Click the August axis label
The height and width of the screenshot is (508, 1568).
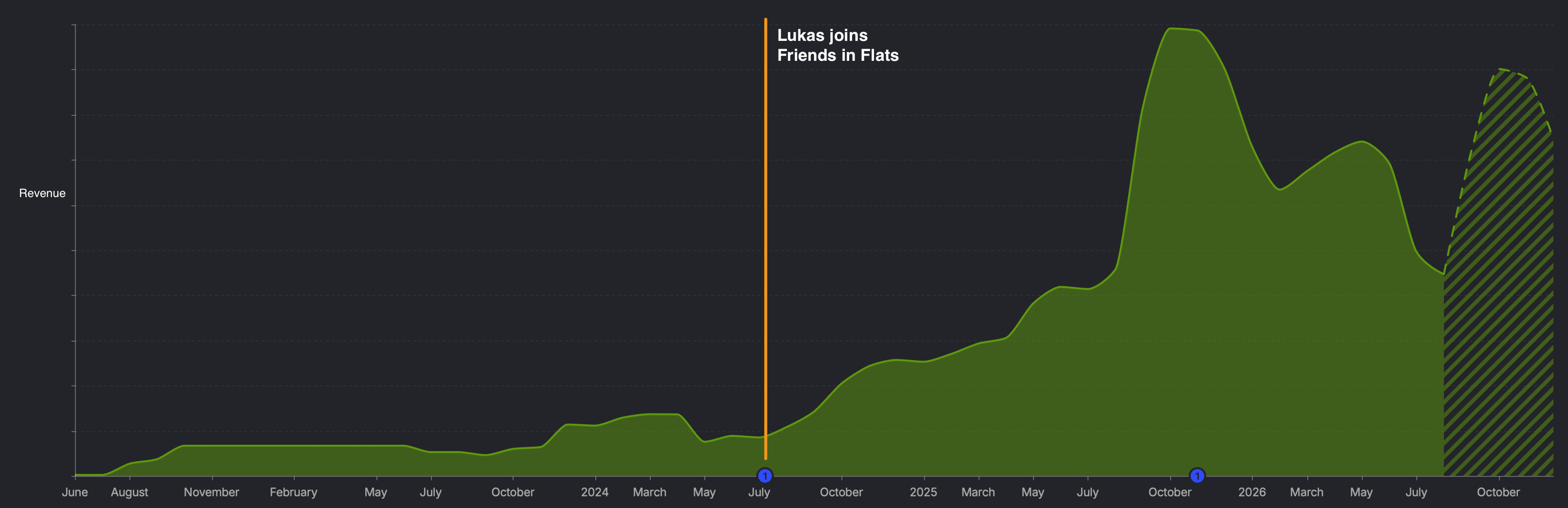[x=130, y=492]
